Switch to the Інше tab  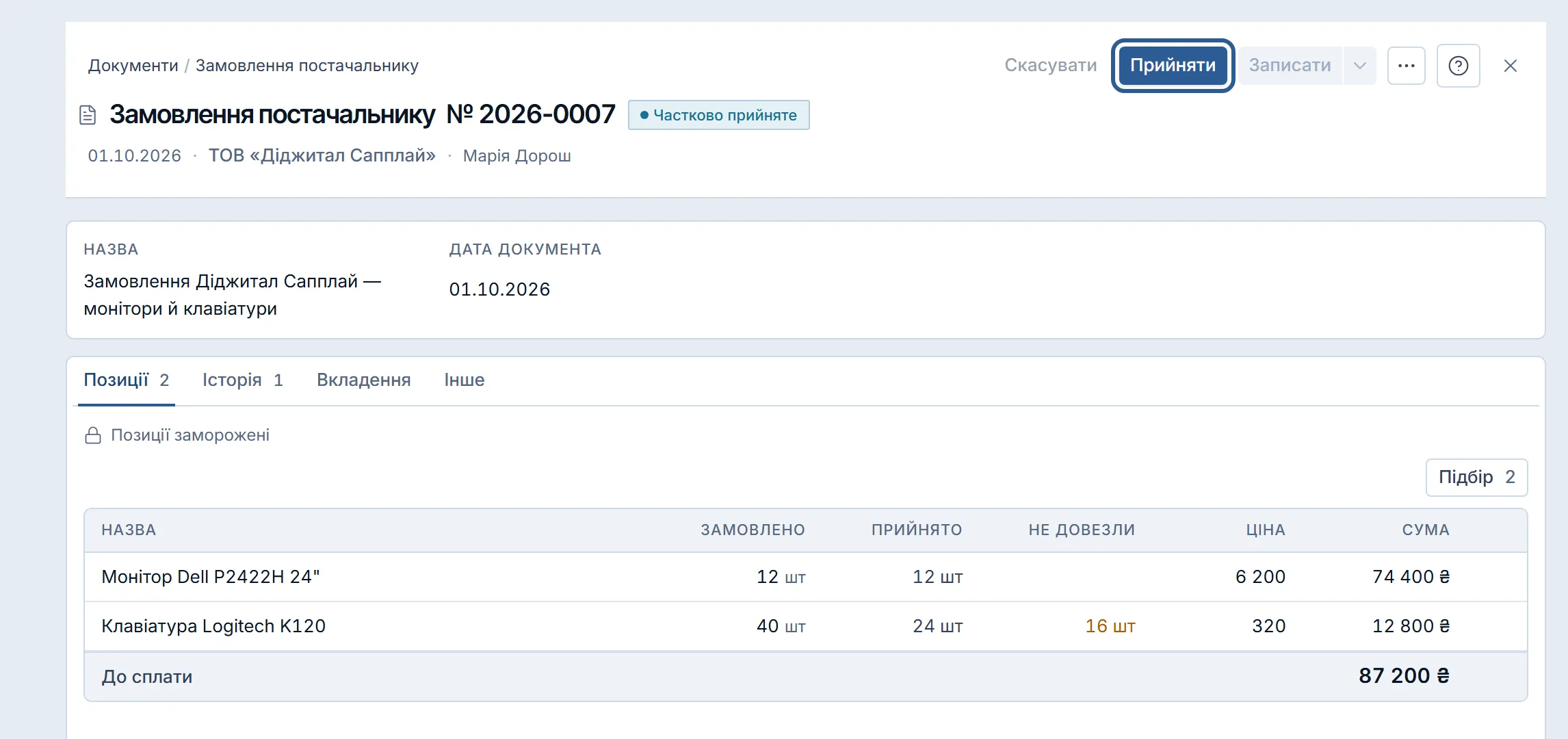465,380
